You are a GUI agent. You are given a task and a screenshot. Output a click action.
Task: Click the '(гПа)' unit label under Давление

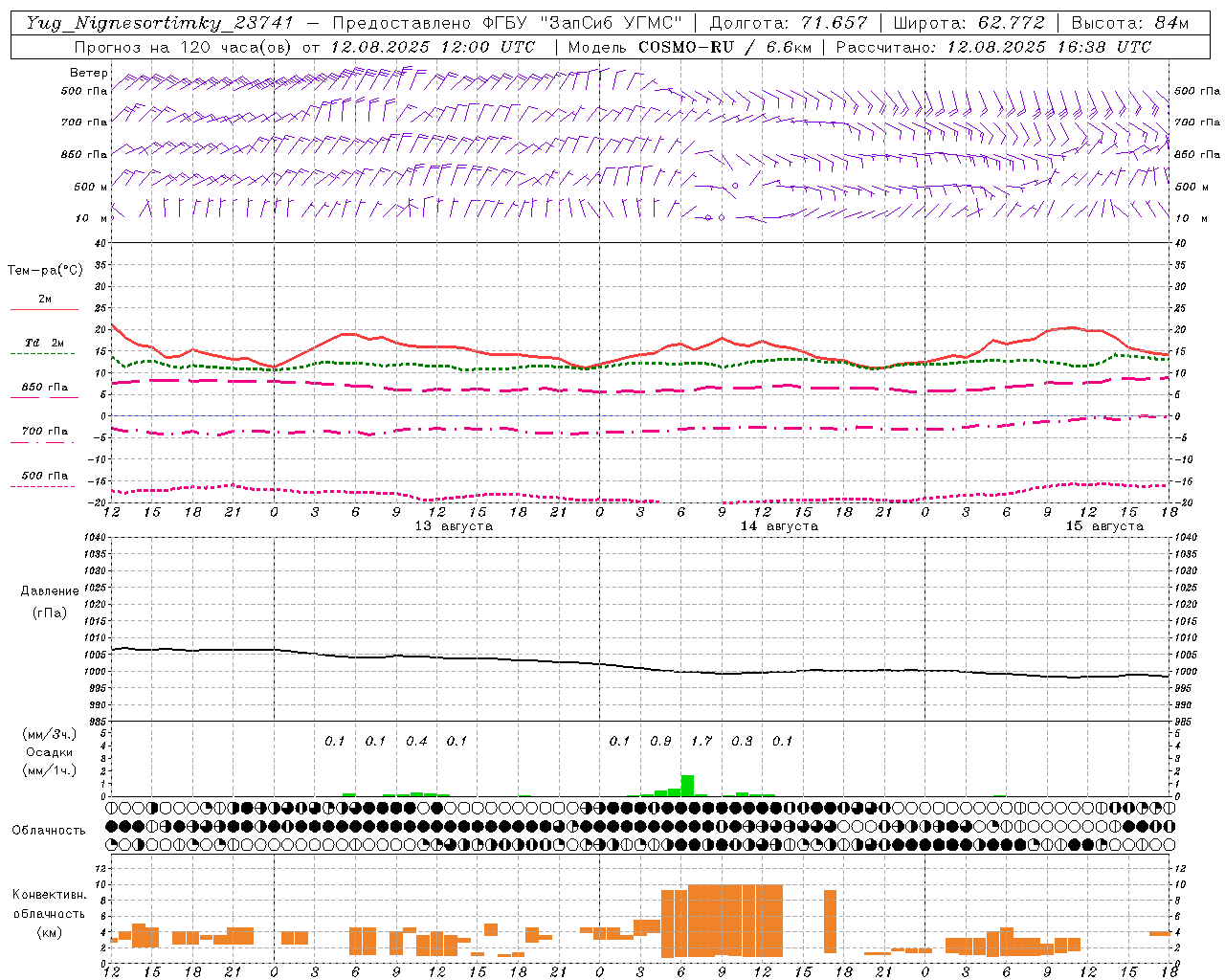click(x=50, y=612)
